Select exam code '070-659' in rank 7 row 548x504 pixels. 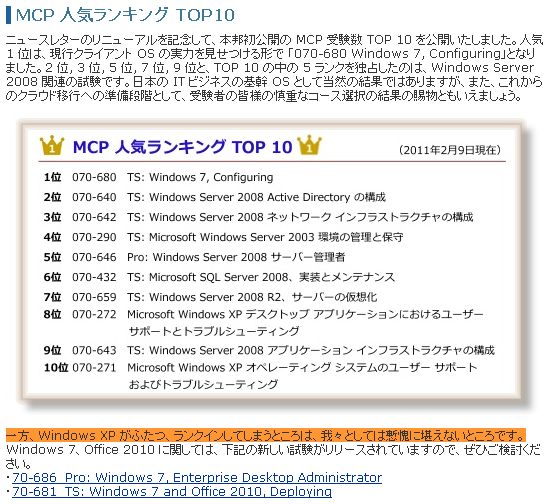click(x=94, y=297)
